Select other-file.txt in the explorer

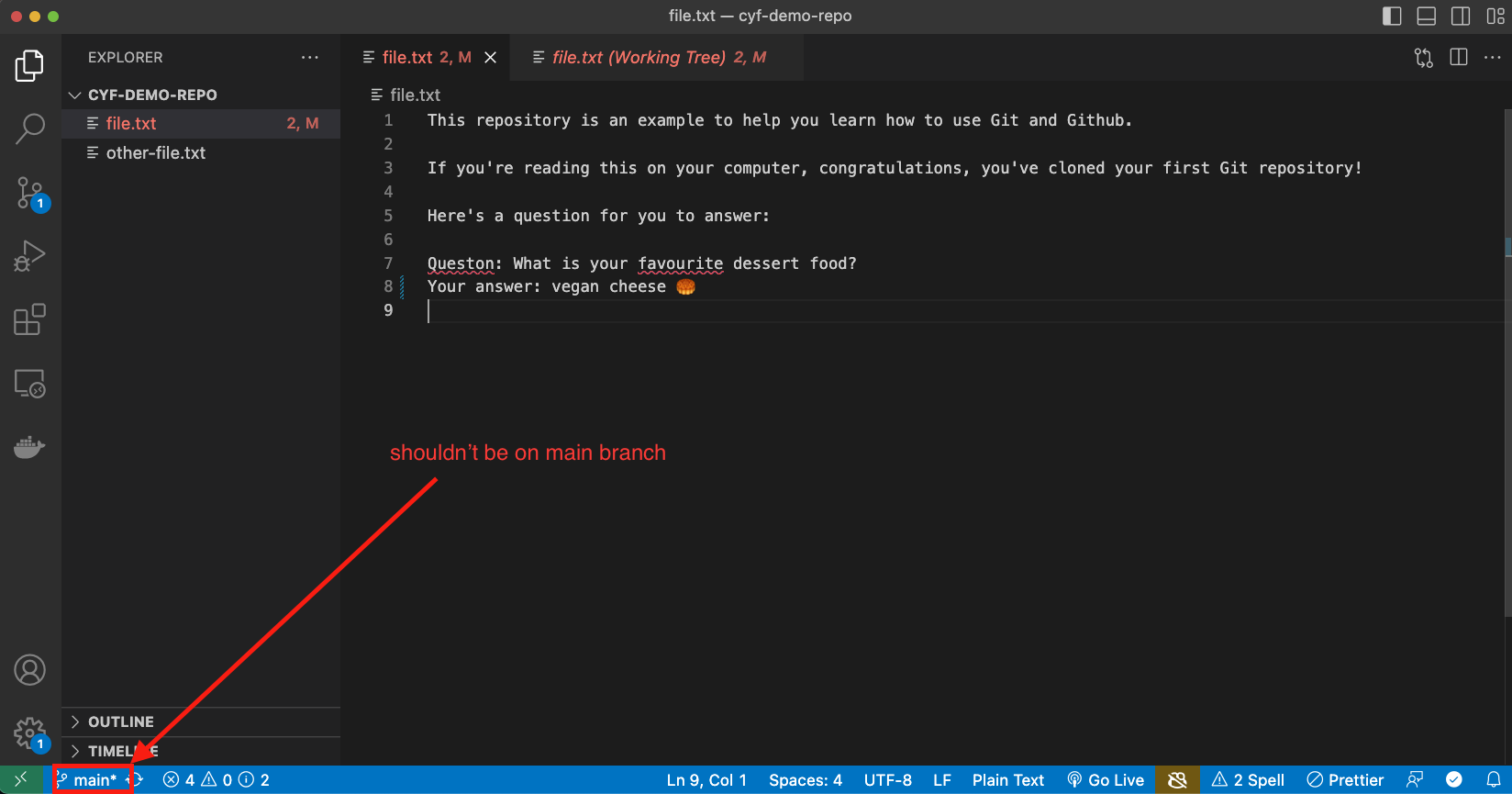pos(156,153)
